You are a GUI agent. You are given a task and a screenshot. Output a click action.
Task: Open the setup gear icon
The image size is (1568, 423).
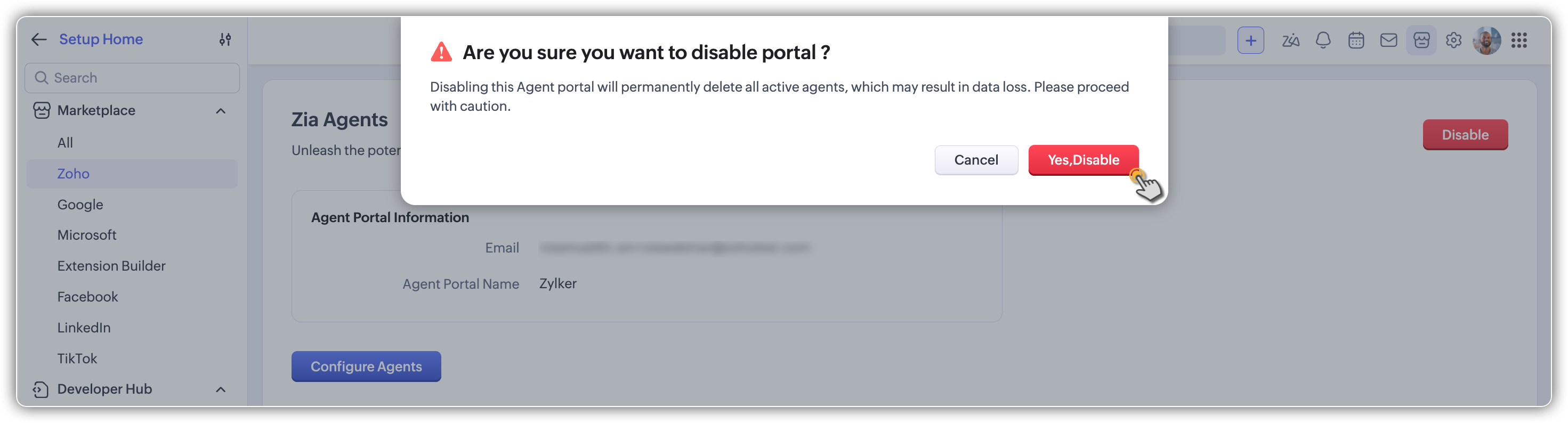[1453, 41]
